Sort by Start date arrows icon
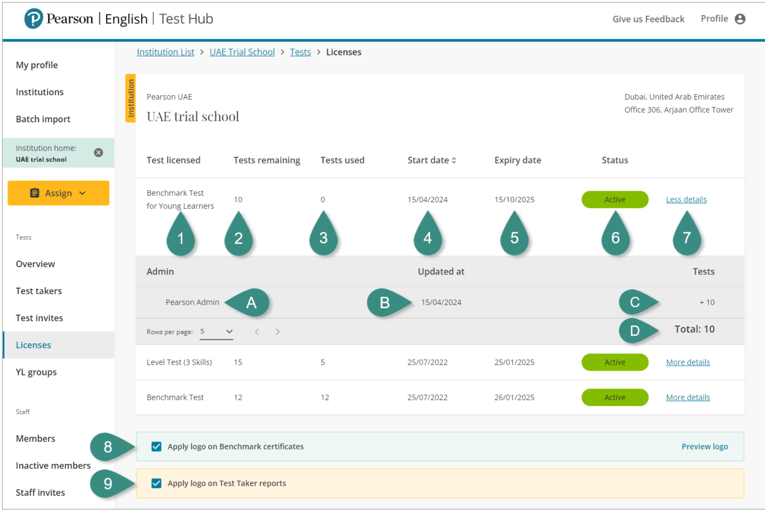Screen dimensions: 765x512 click(454, 160)
